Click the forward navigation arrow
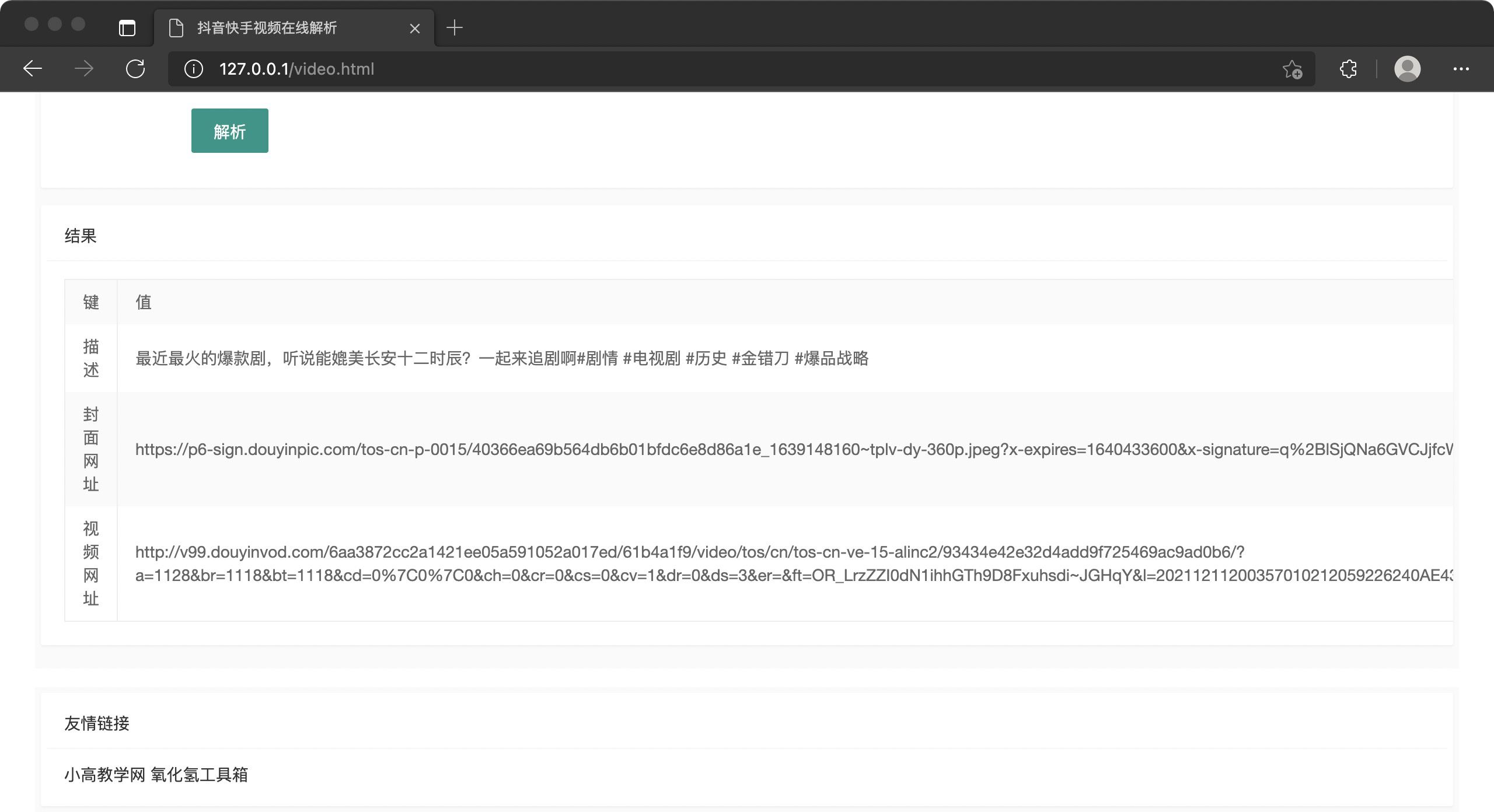This screenshot has height=812, width=1494. tap(84, 69)
